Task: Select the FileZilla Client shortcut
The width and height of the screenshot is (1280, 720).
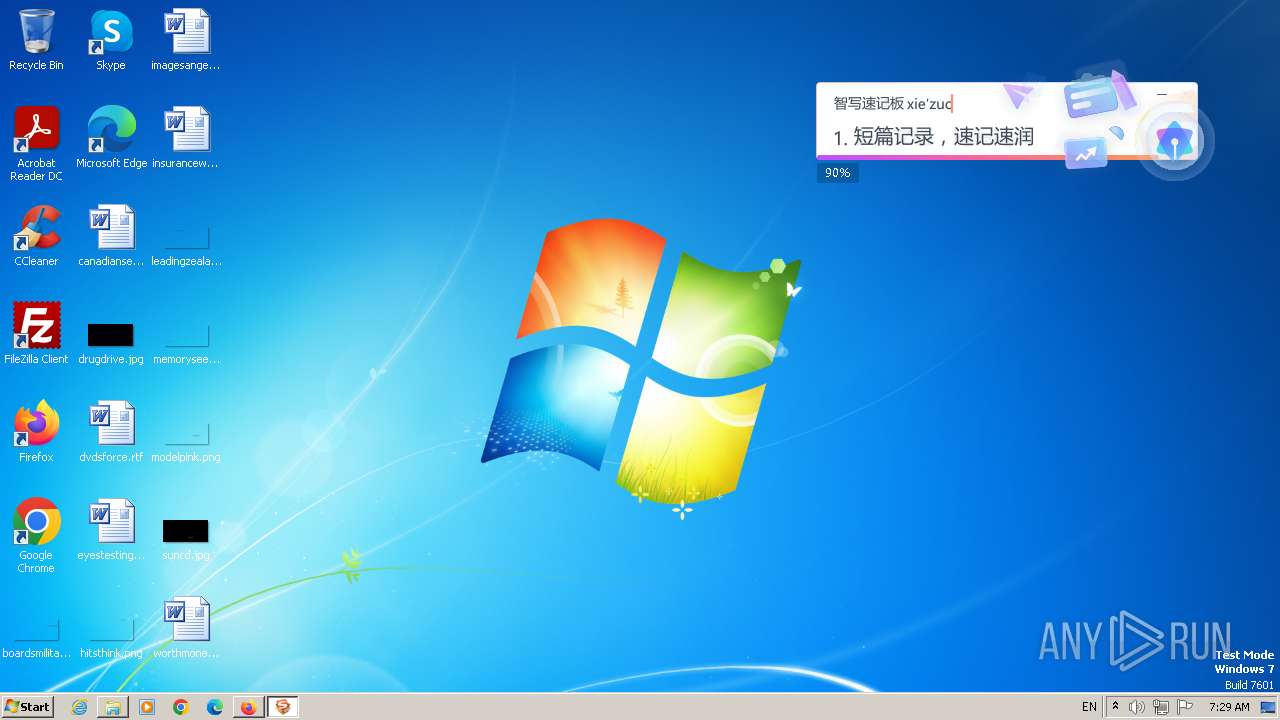Action: (x=36, y=334)
